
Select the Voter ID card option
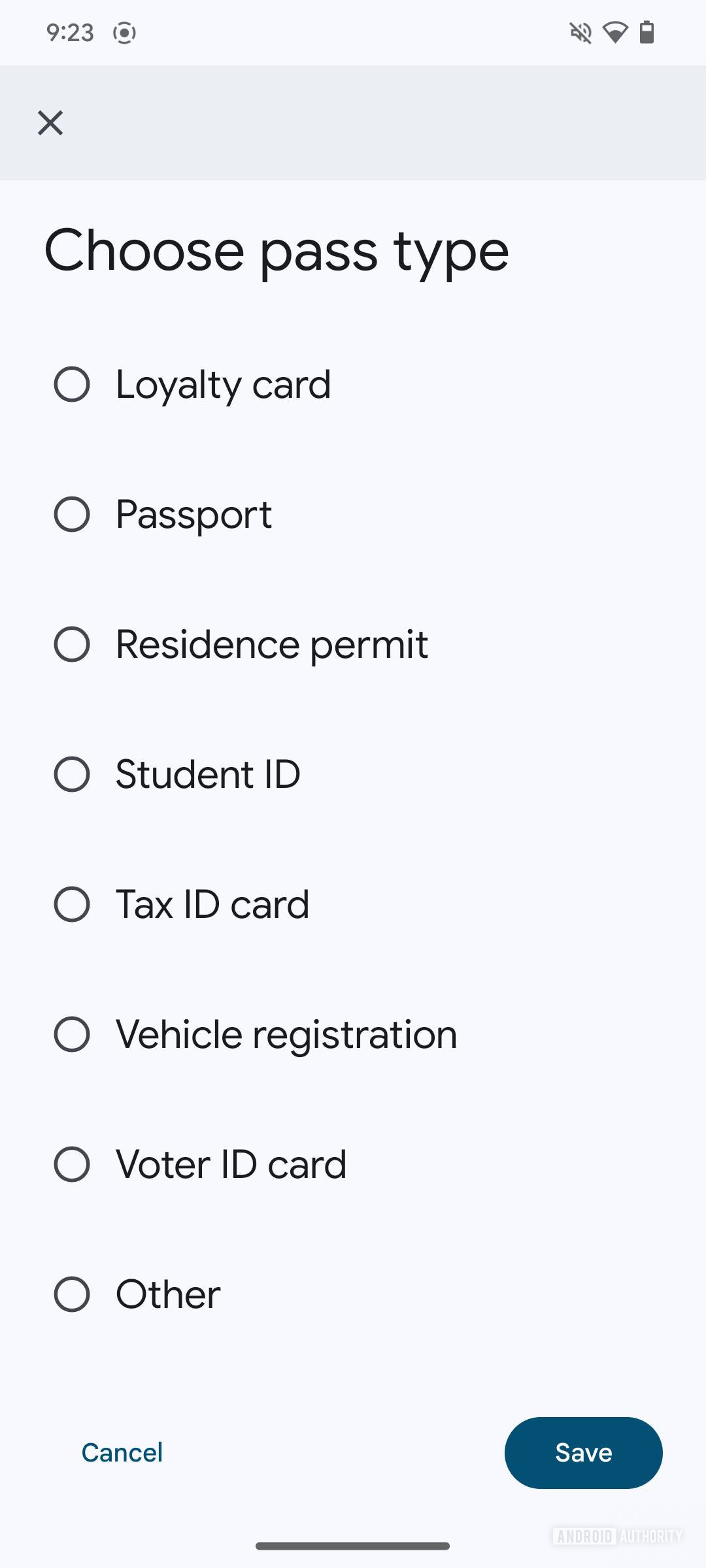(72, 1164)
